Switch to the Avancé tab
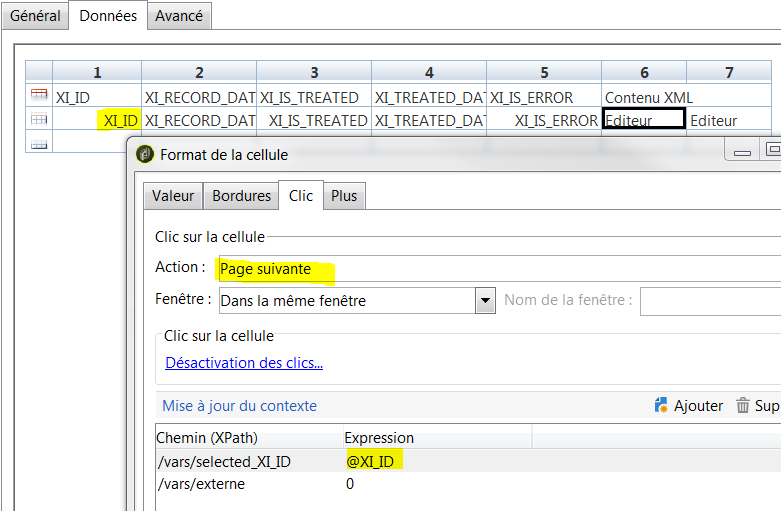This screenshot has width=781, height=511. coord(179,16)
